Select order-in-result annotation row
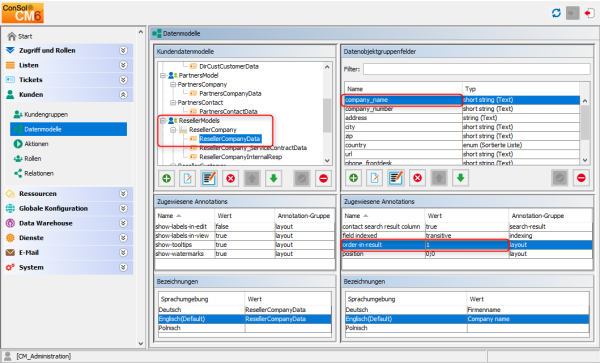The height and width of the screenshot is (363, 600). pos(467,245)
